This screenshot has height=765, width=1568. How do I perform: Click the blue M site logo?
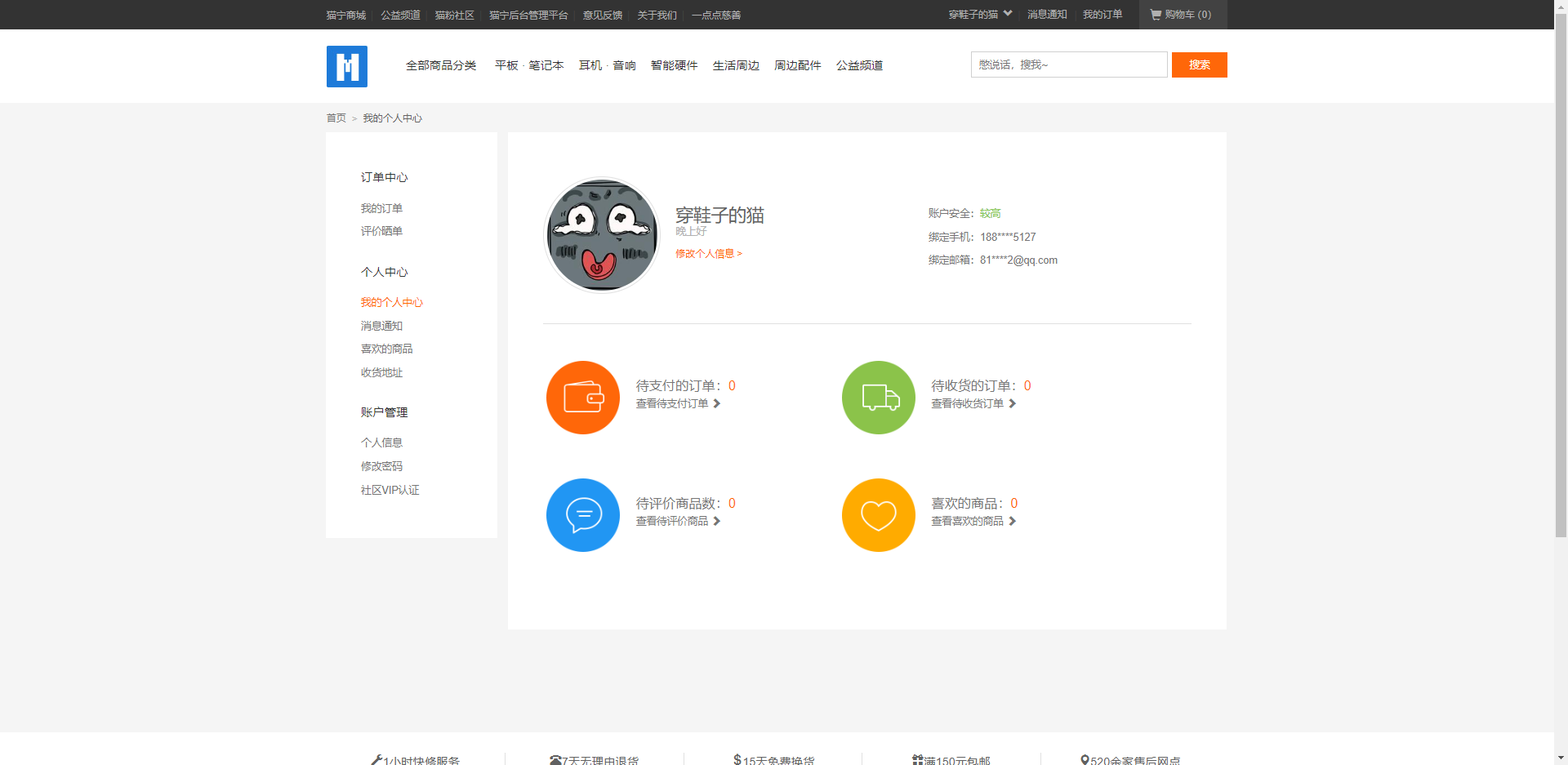click(x=347, y=66)
